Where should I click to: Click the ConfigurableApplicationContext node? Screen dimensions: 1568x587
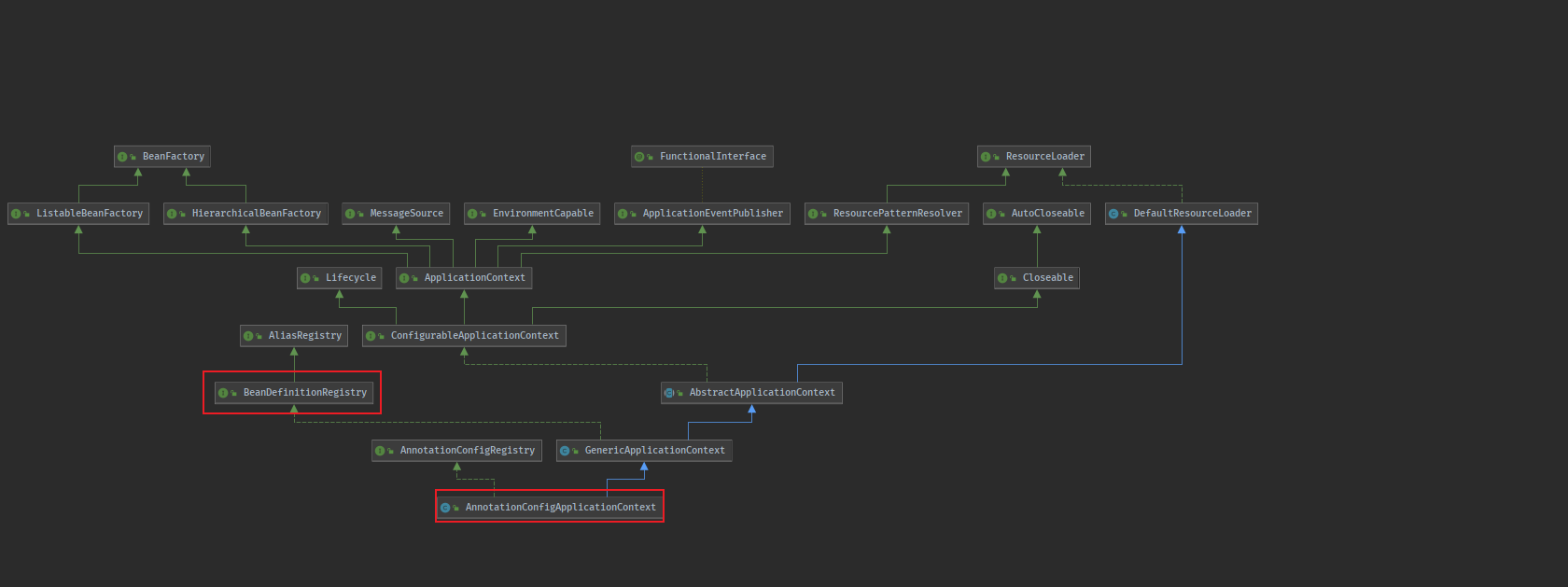point(464,336)
